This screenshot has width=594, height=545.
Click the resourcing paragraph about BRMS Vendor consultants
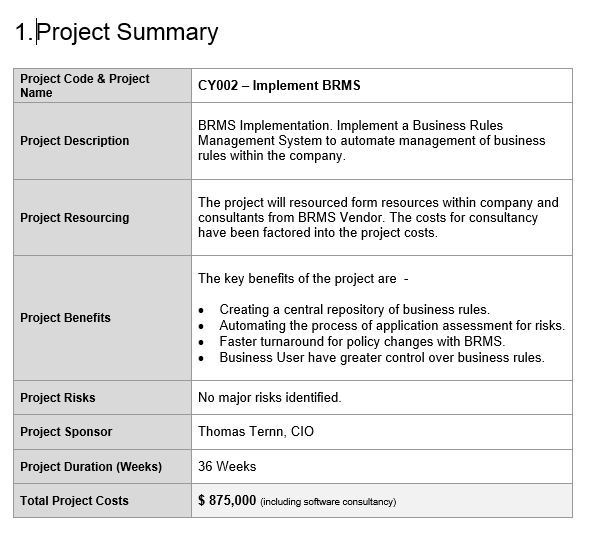pos(378,217)
